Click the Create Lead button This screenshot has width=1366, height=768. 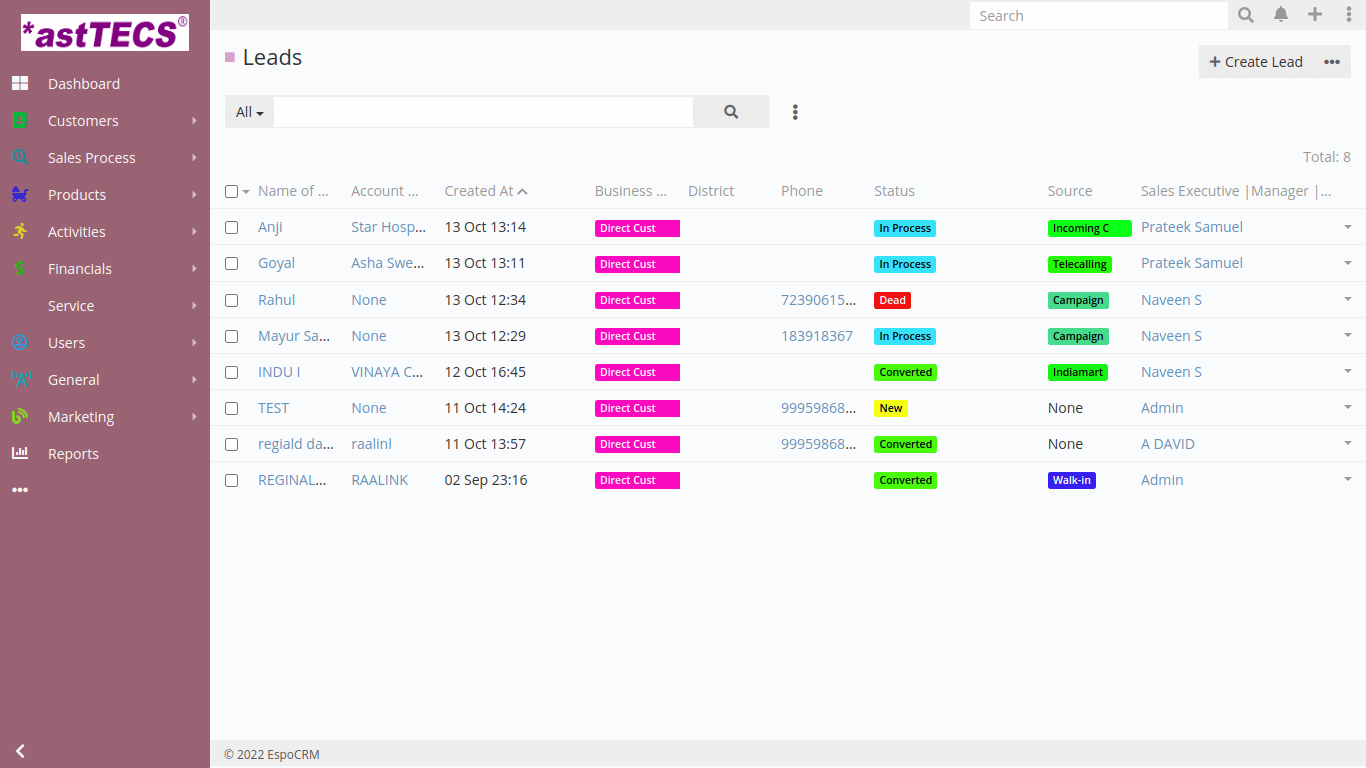point(1256,62)
